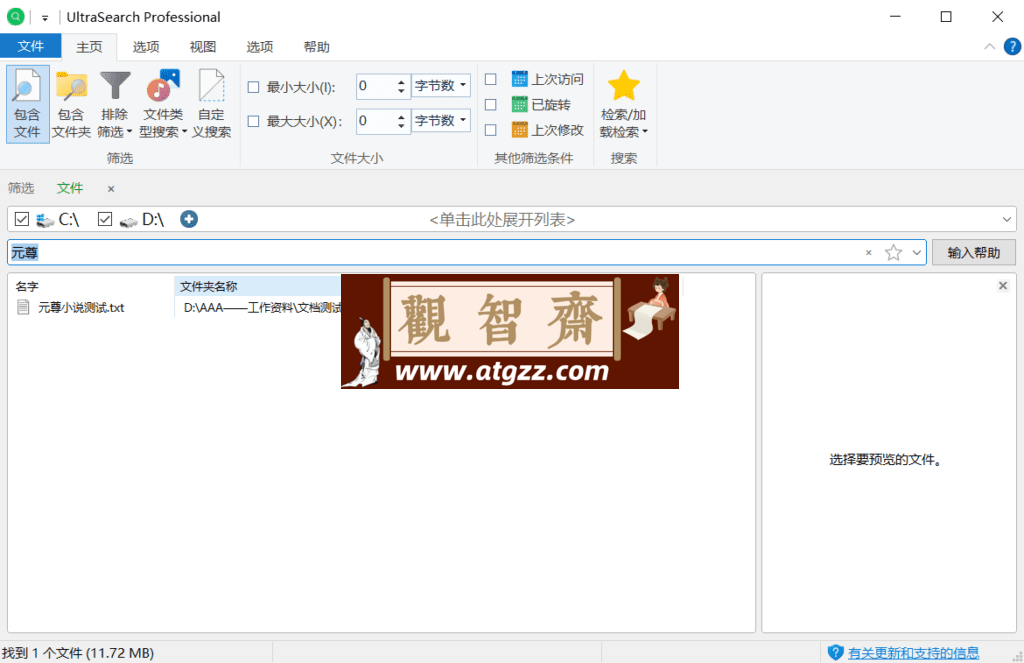Open the 帮助 ribbon tab
Viewport: 1024px width, 663px height.
point(317,47)
